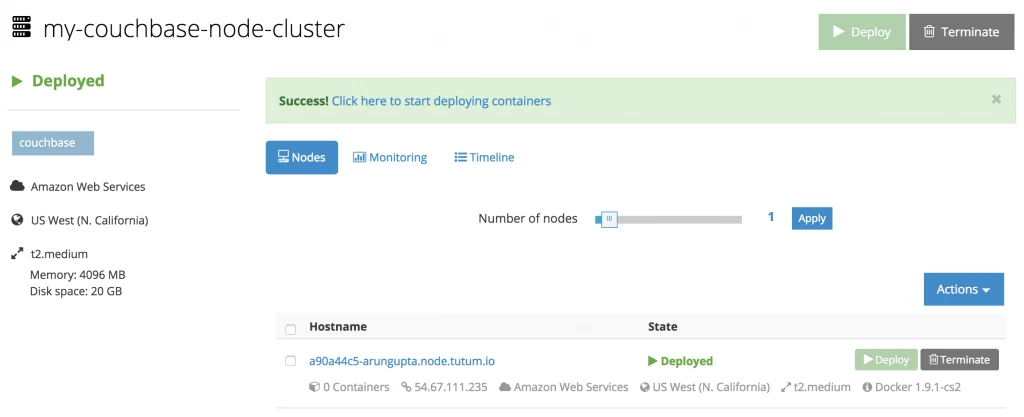Click the 'Disk space: 20 GB' text
The width and height of the screenshot is (1024, 417).
pos(76,291)
